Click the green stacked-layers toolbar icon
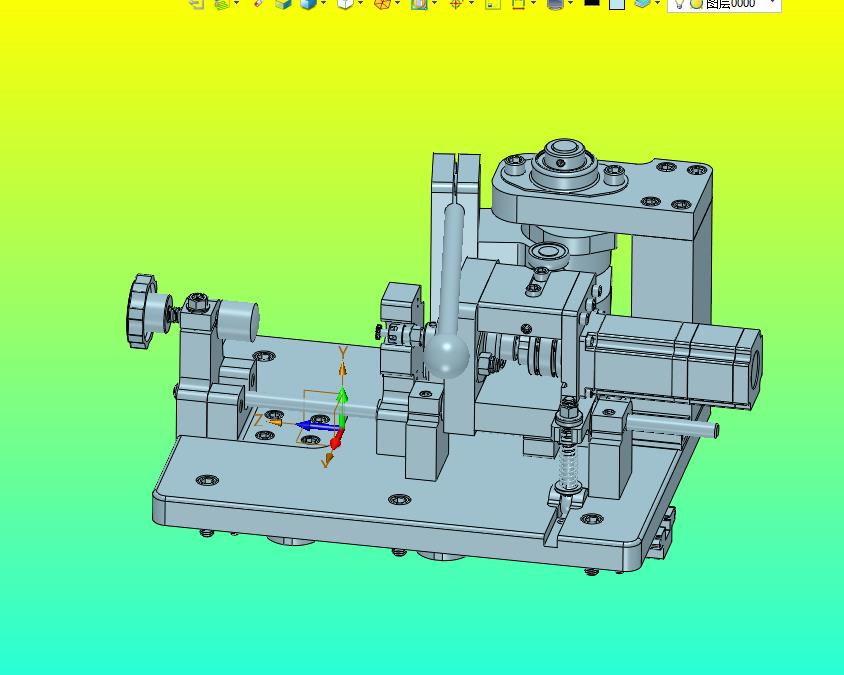Viewport: 844px width, 675px height. pos(221,3)
